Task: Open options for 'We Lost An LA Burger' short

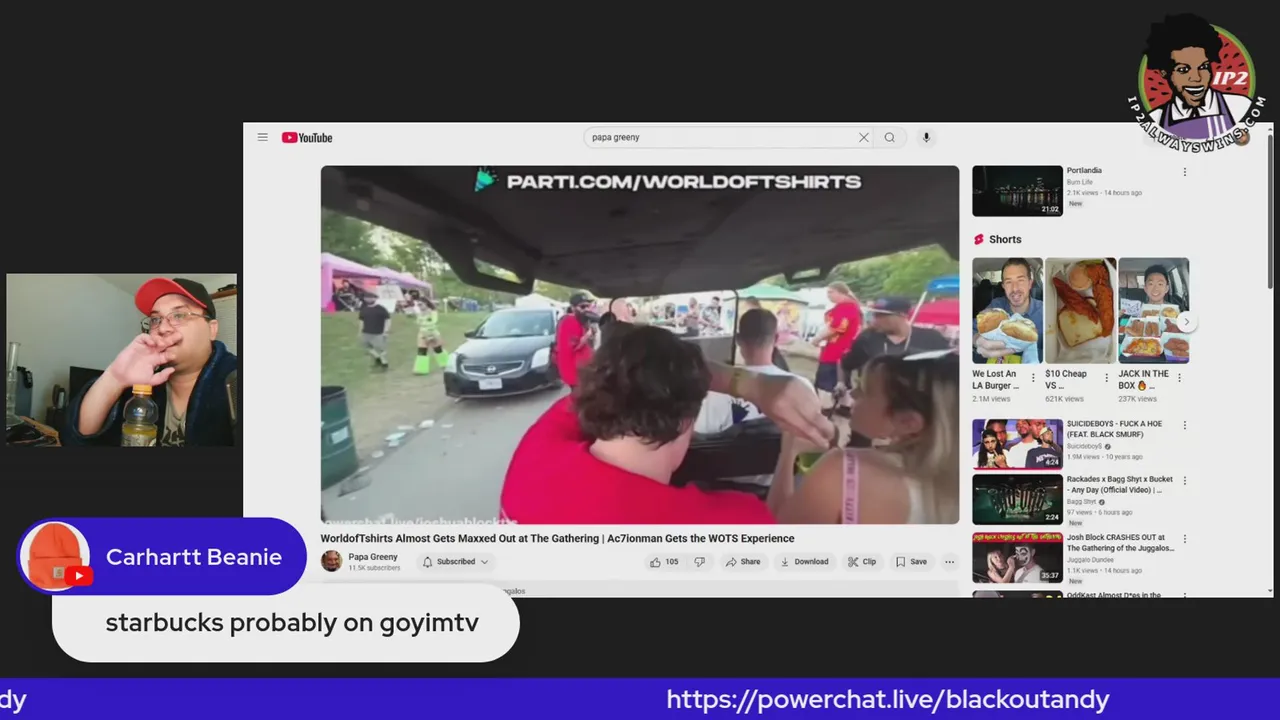Action: (x=1033, y=378)
